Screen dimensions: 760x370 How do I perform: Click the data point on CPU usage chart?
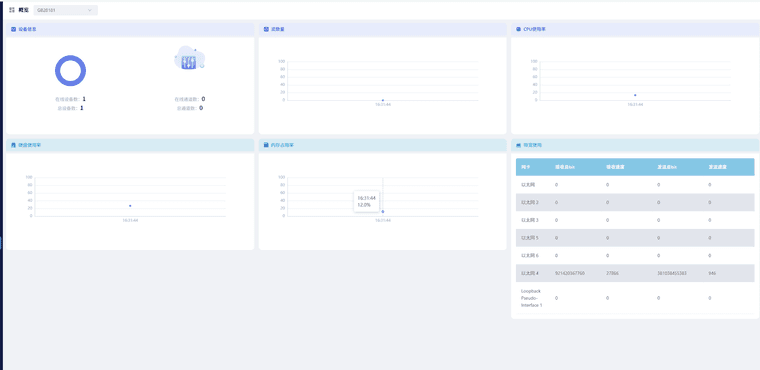[x=635, y=95]
